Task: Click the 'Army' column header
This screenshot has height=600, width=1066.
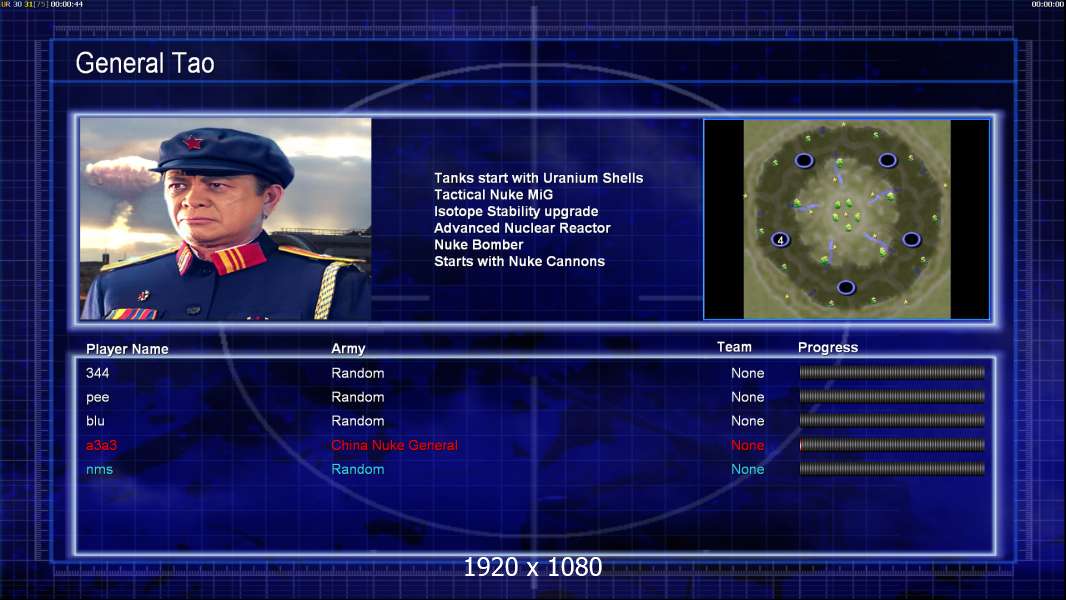Action: tap(348, 349)
